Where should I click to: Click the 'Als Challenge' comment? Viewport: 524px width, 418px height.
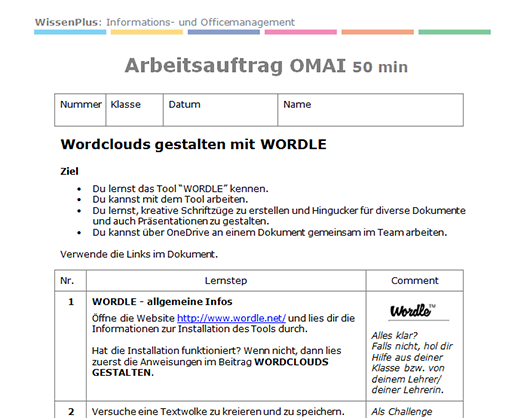[402, 411]
